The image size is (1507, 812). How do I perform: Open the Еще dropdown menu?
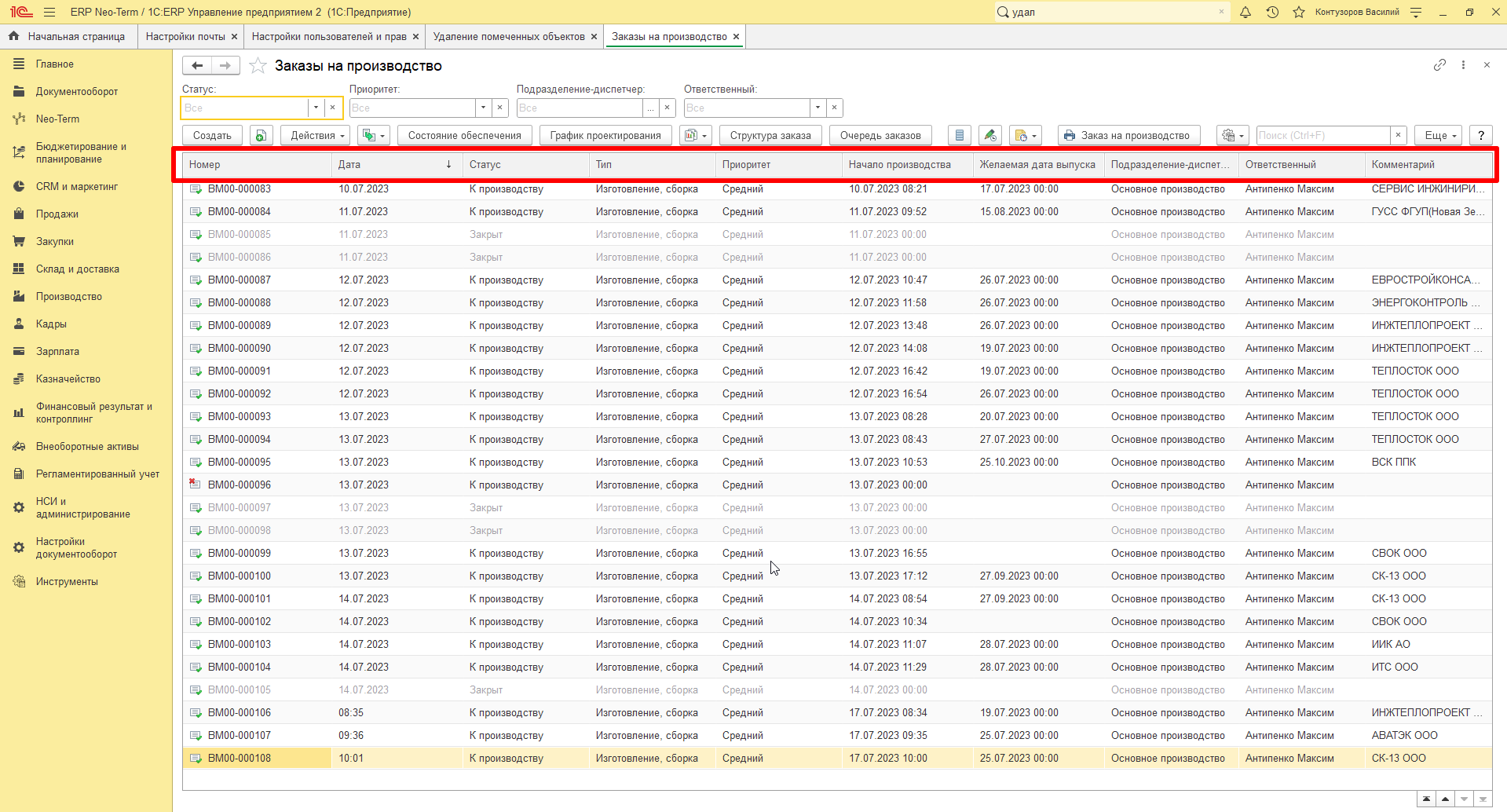(x=1440, y=136)
